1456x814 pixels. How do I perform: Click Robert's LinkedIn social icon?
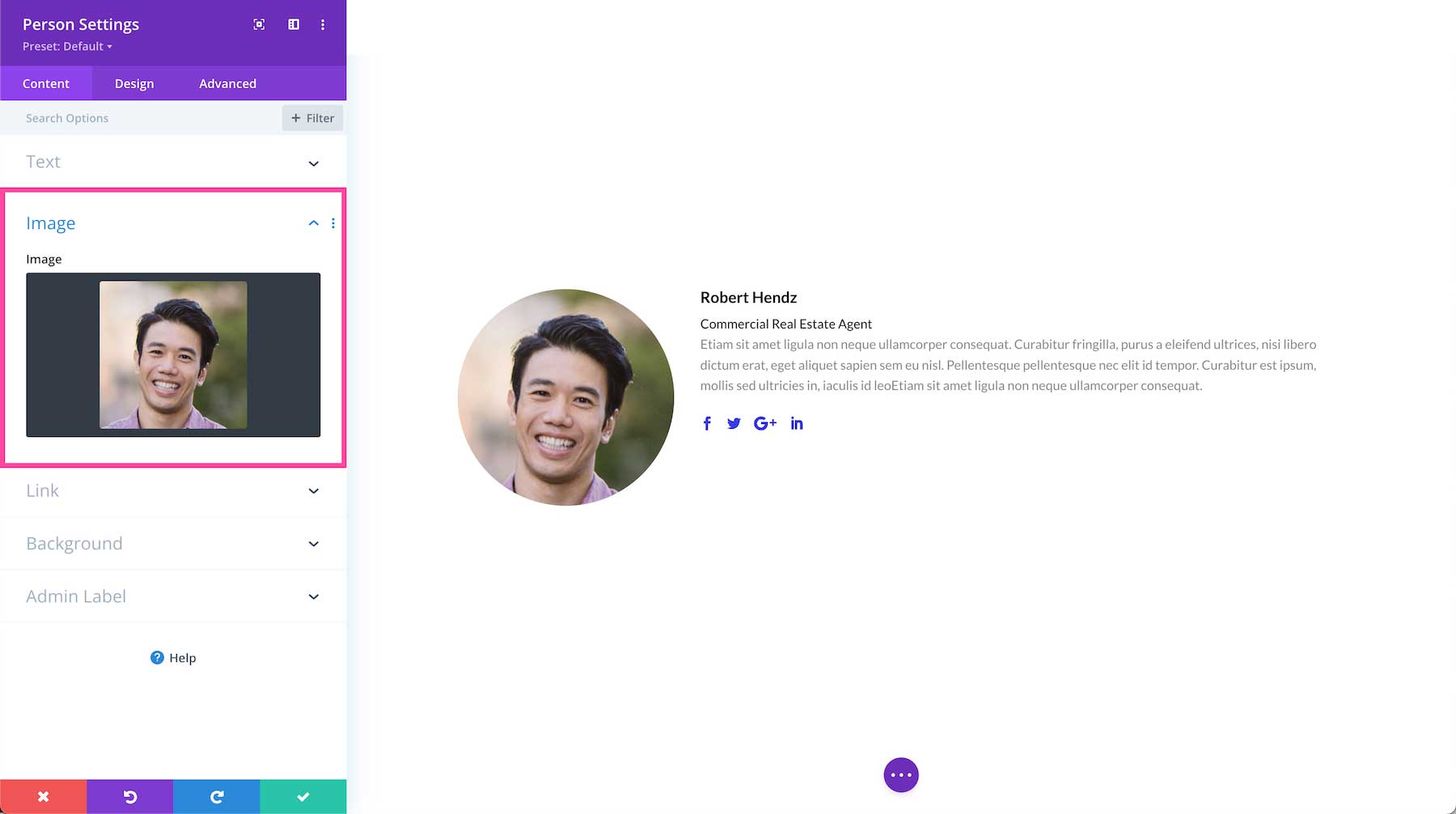pyautogui.click(x=796, y=422)
